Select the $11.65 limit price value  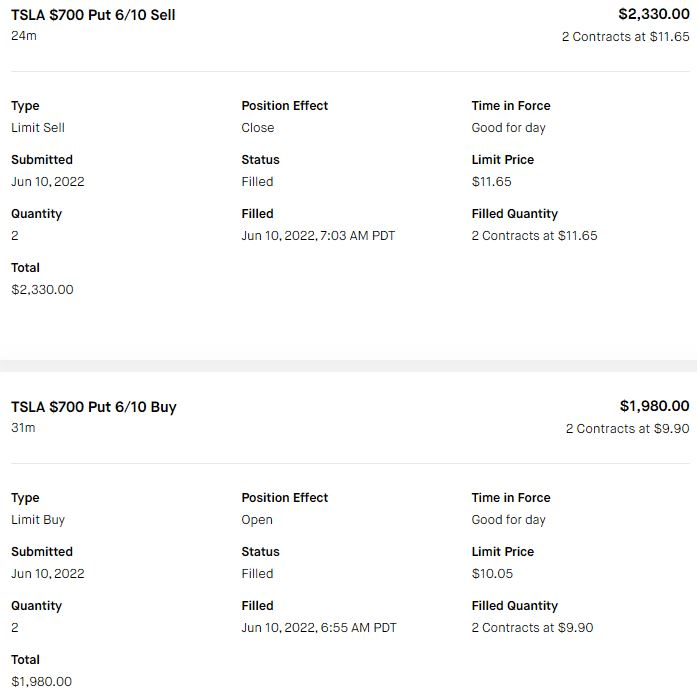pos(491,182)
